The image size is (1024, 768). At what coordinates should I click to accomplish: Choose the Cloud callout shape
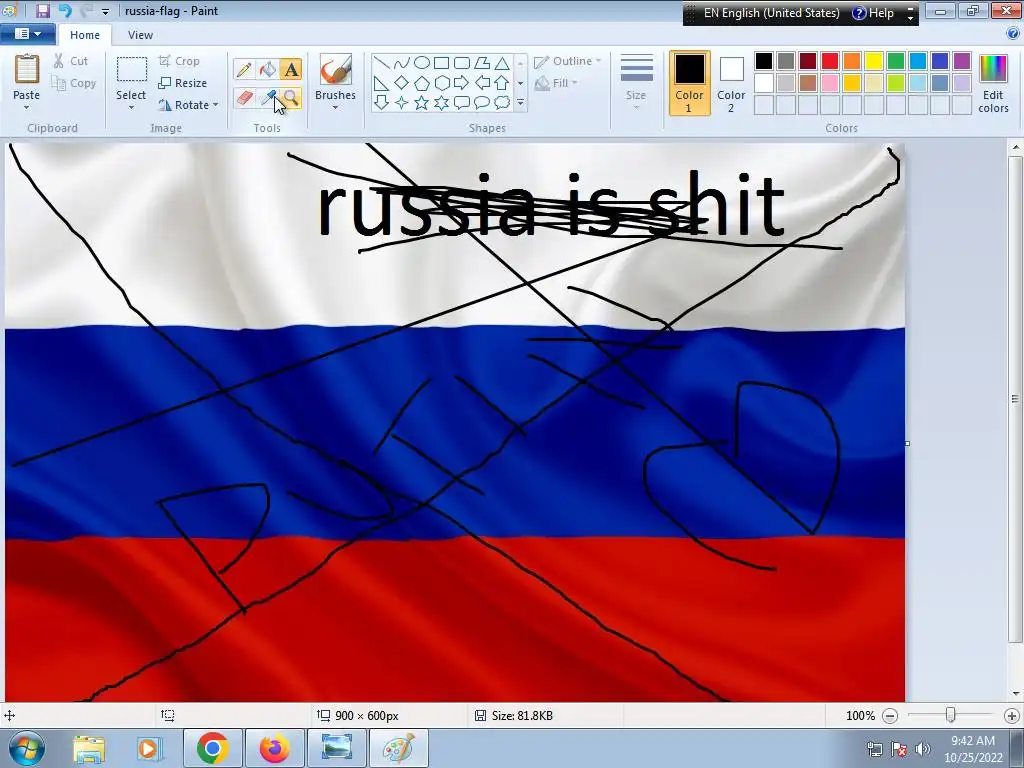[x=502, y=103]
